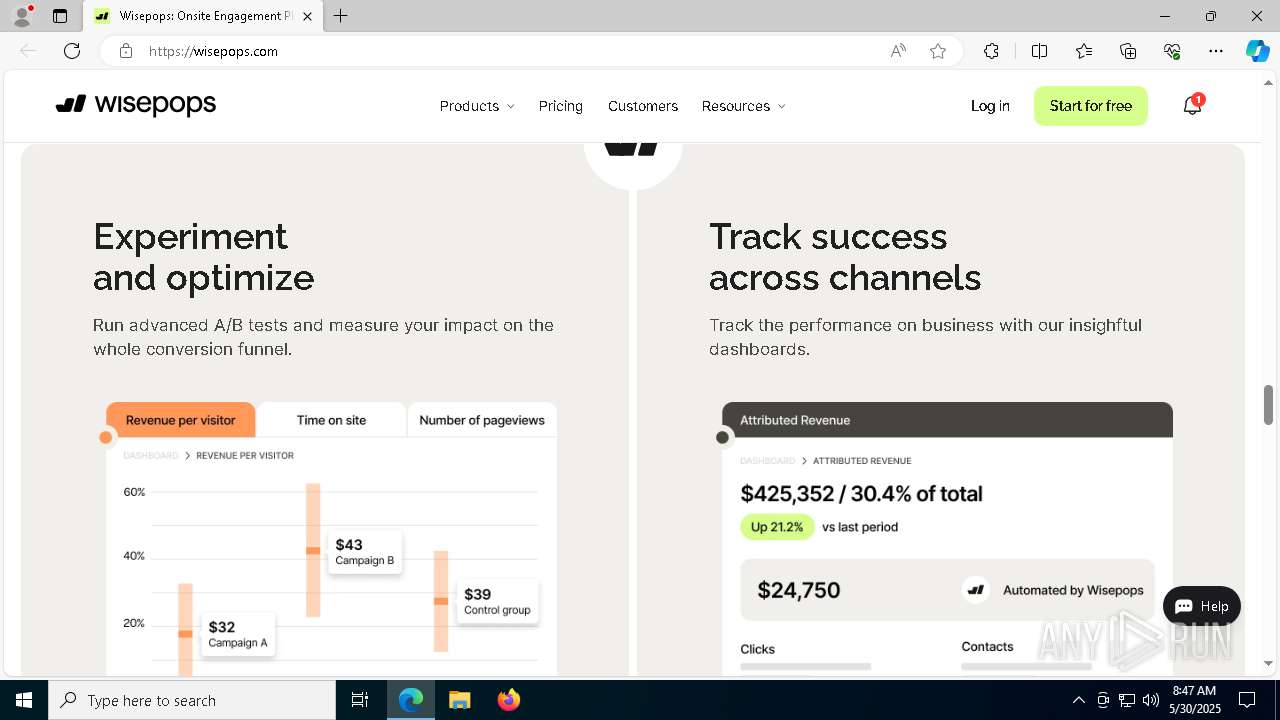Open the browser Extensions icon
The height and width of the screenshot is (720, 1280).
991,51
